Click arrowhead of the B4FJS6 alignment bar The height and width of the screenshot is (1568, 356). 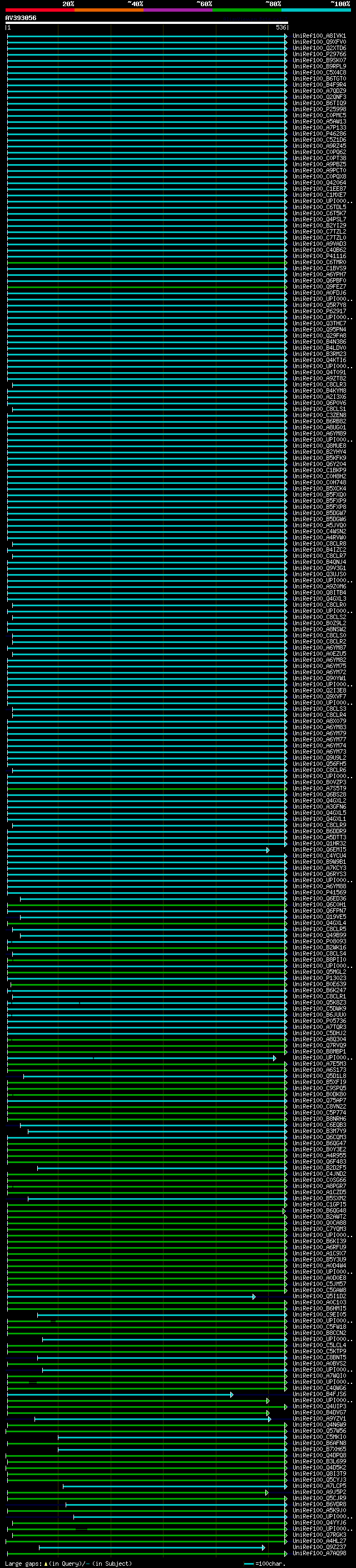click(232, 1394)
